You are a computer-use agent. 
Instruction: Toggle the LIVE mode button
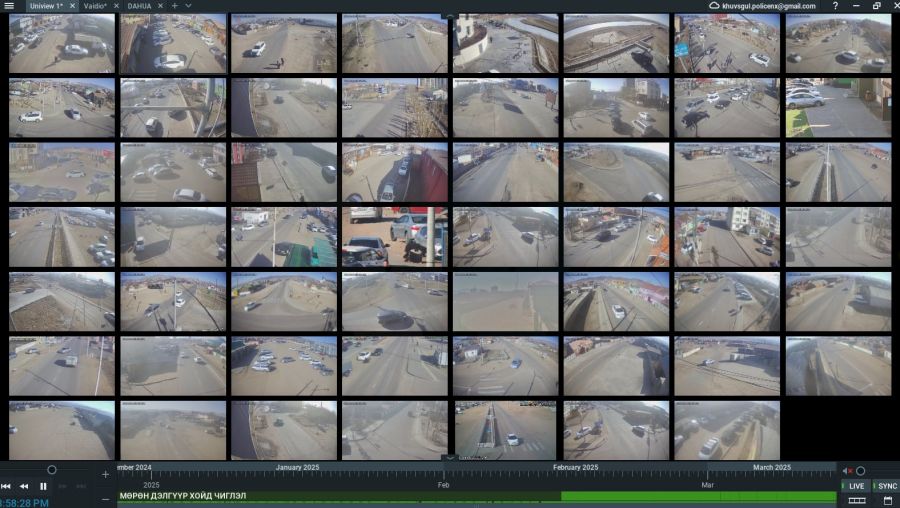[856, 486]
